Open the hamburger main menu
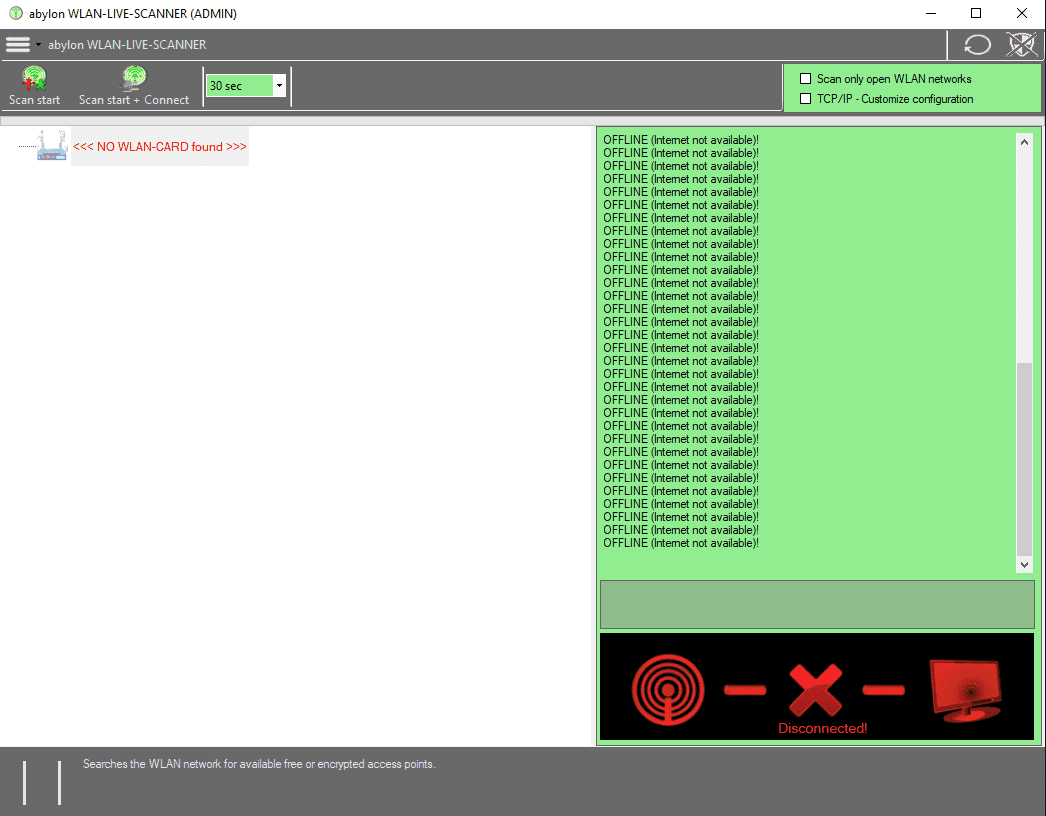The image size is (1046, 816). (18, 45)
